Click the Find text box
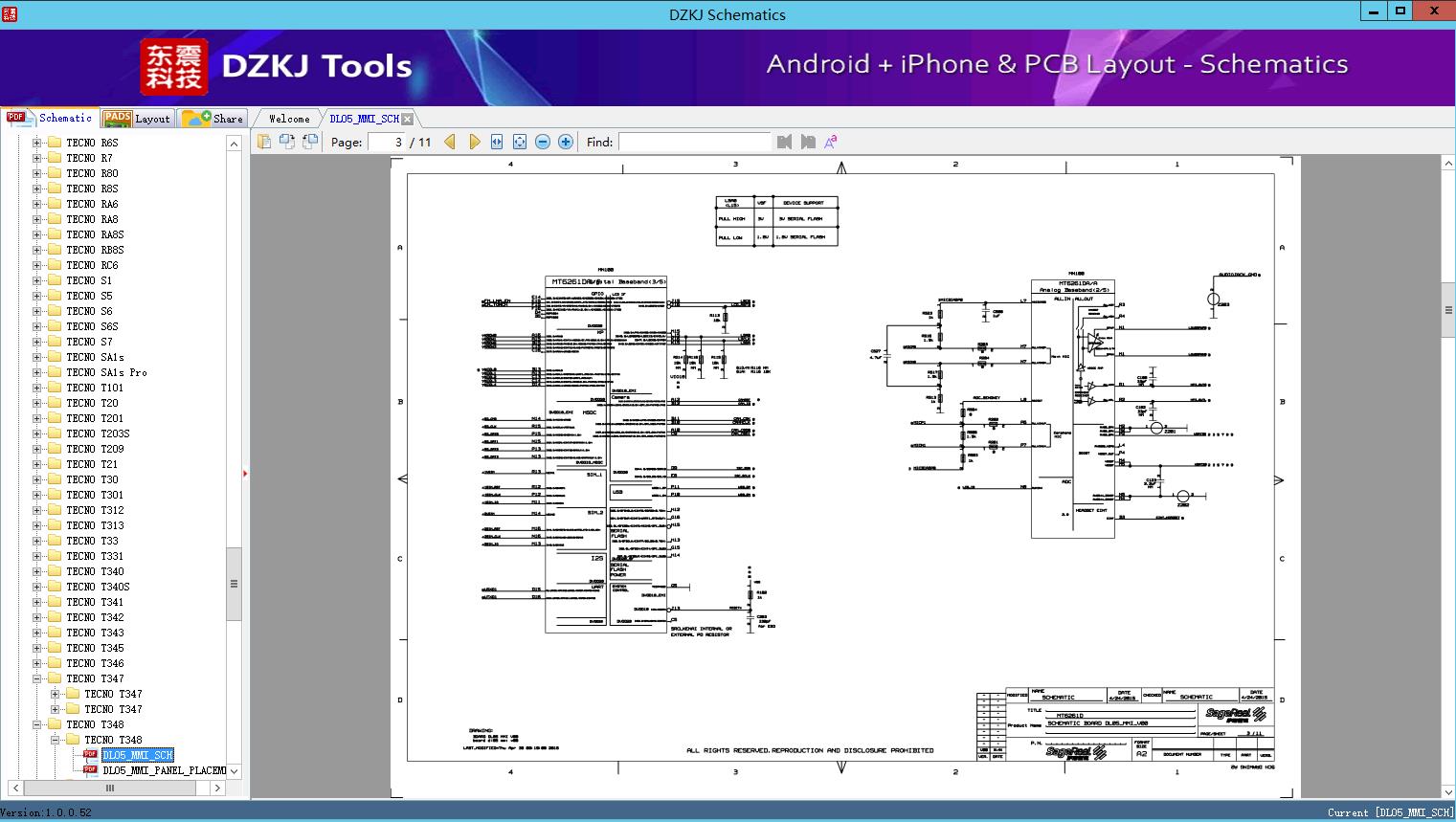1456x822 pixels. [694, 142]
